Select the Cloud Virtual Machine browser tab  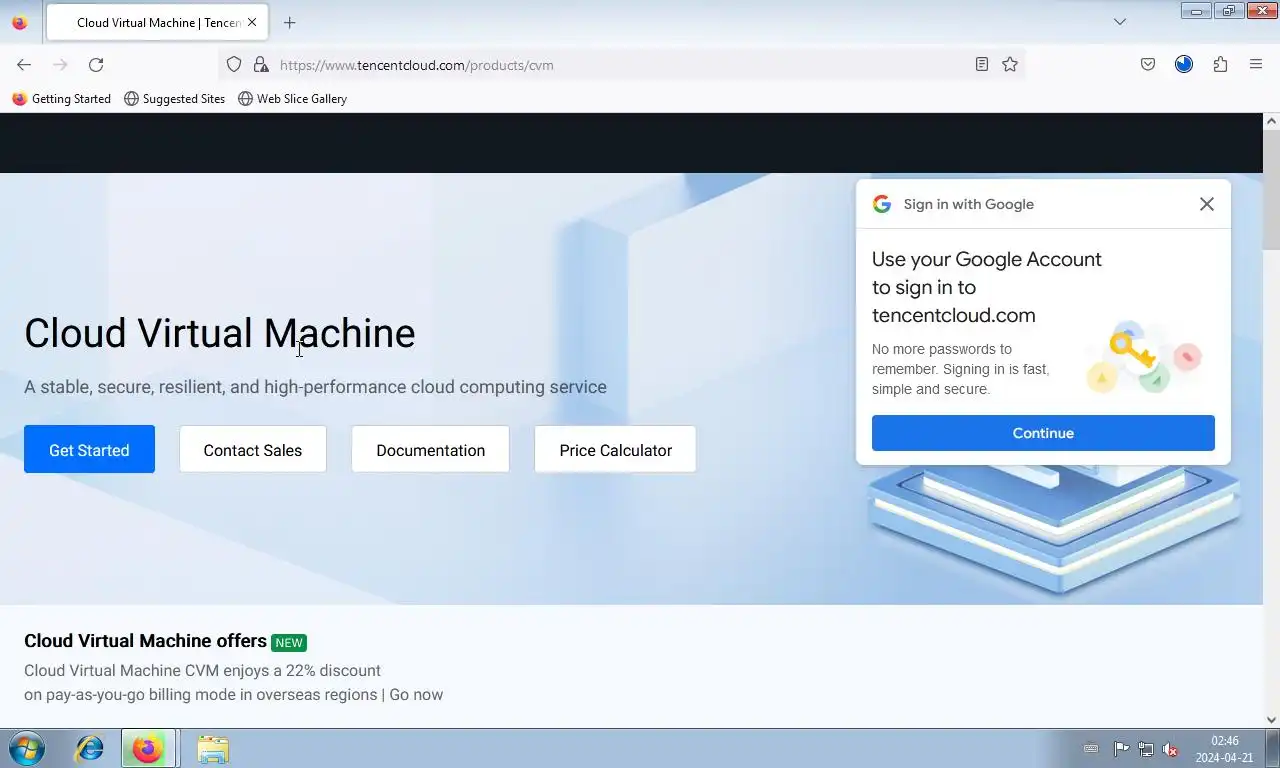click(x=157, y=22)
